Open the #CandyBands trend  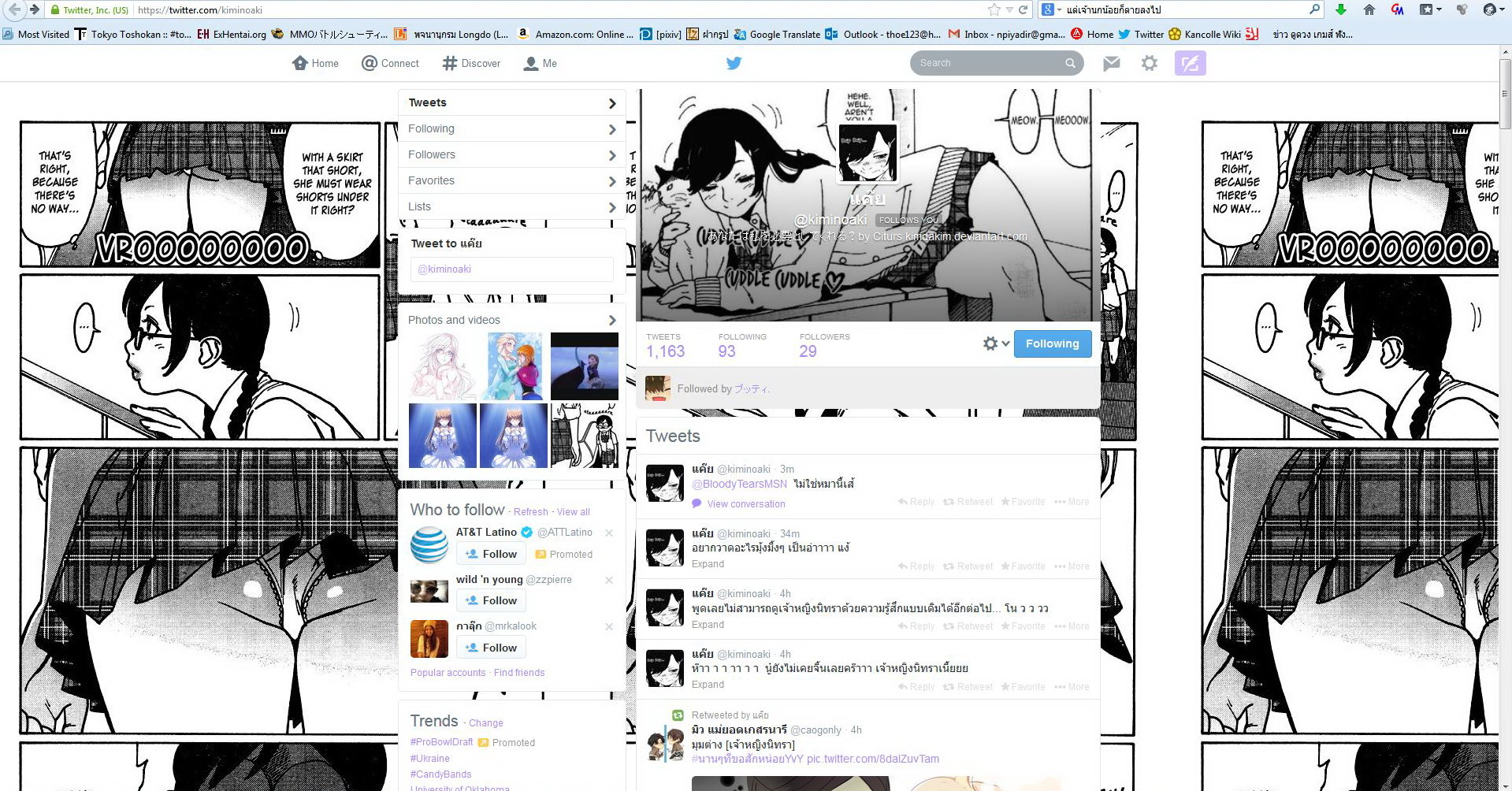(x=441, y=774)
